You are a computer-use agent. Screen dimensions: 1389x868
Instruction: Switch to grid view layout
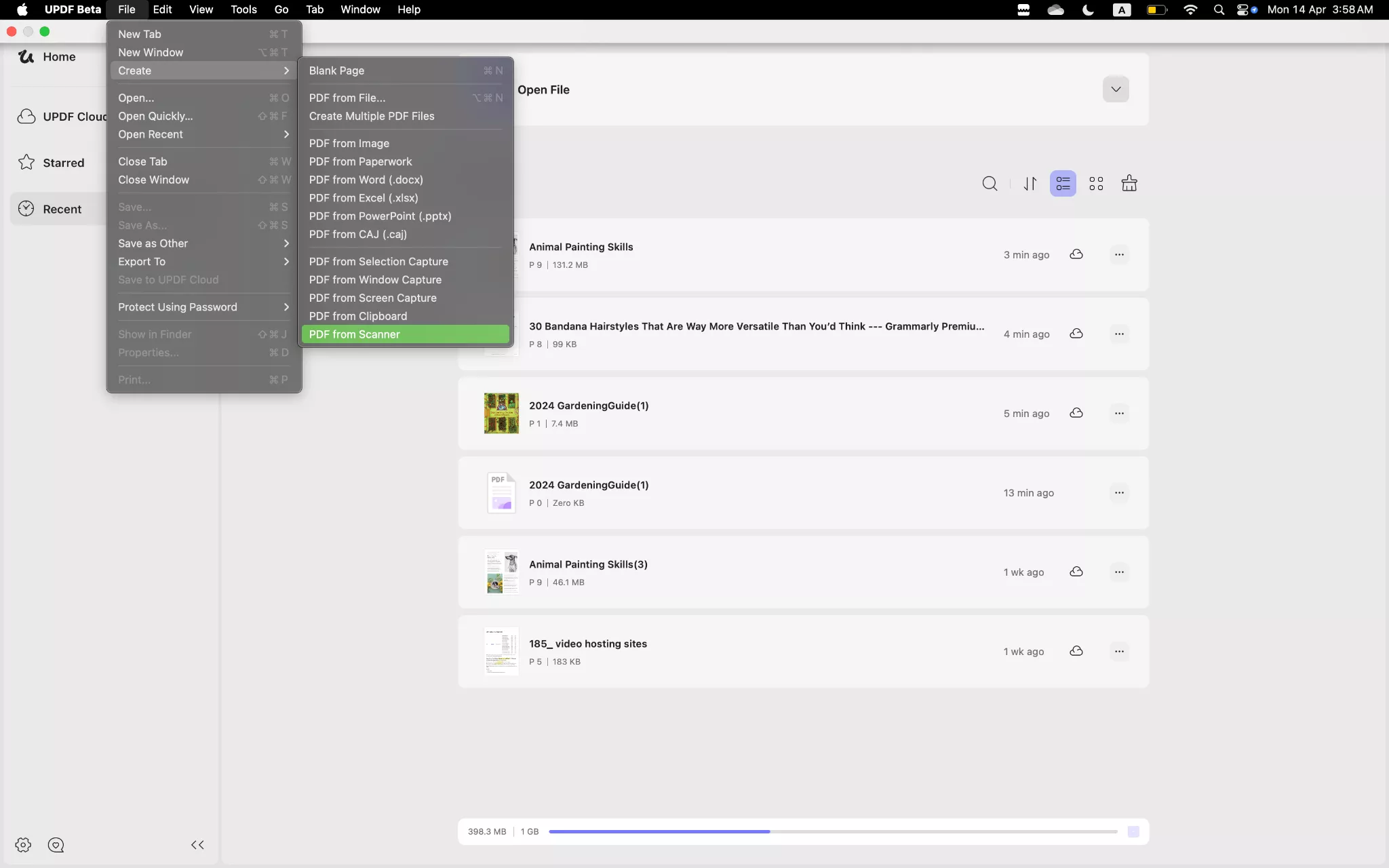pyautogui.click(x=1096, y=184)
